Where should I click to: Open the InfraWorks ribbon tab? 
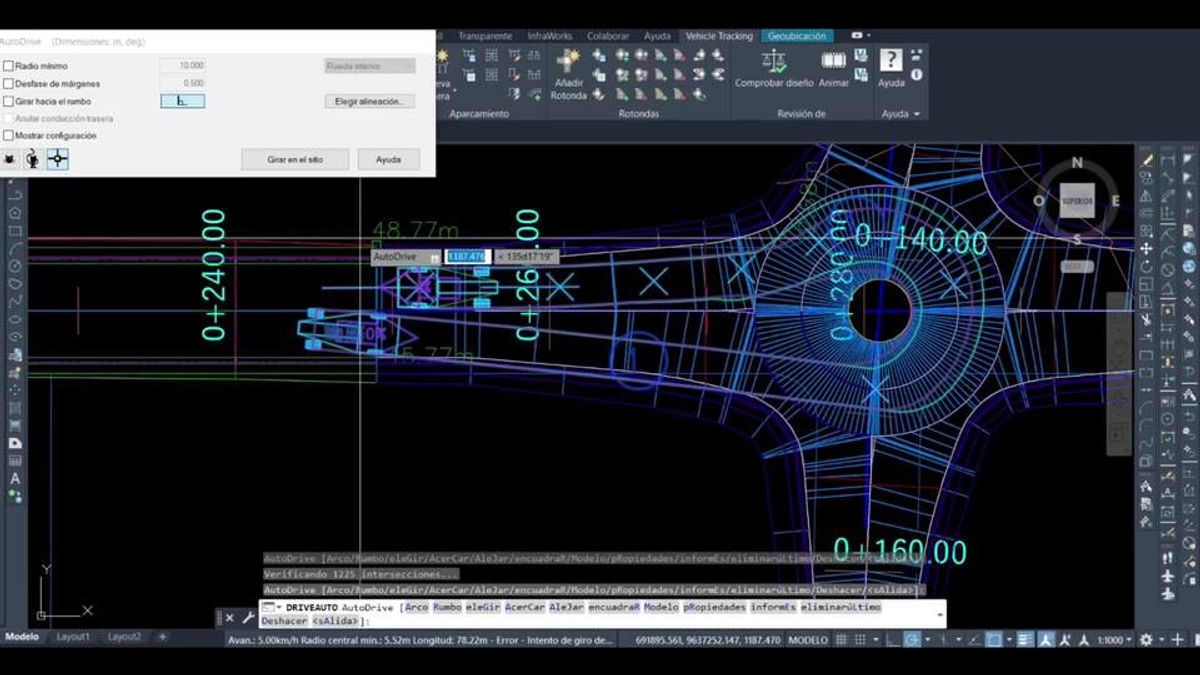[548, 36]
